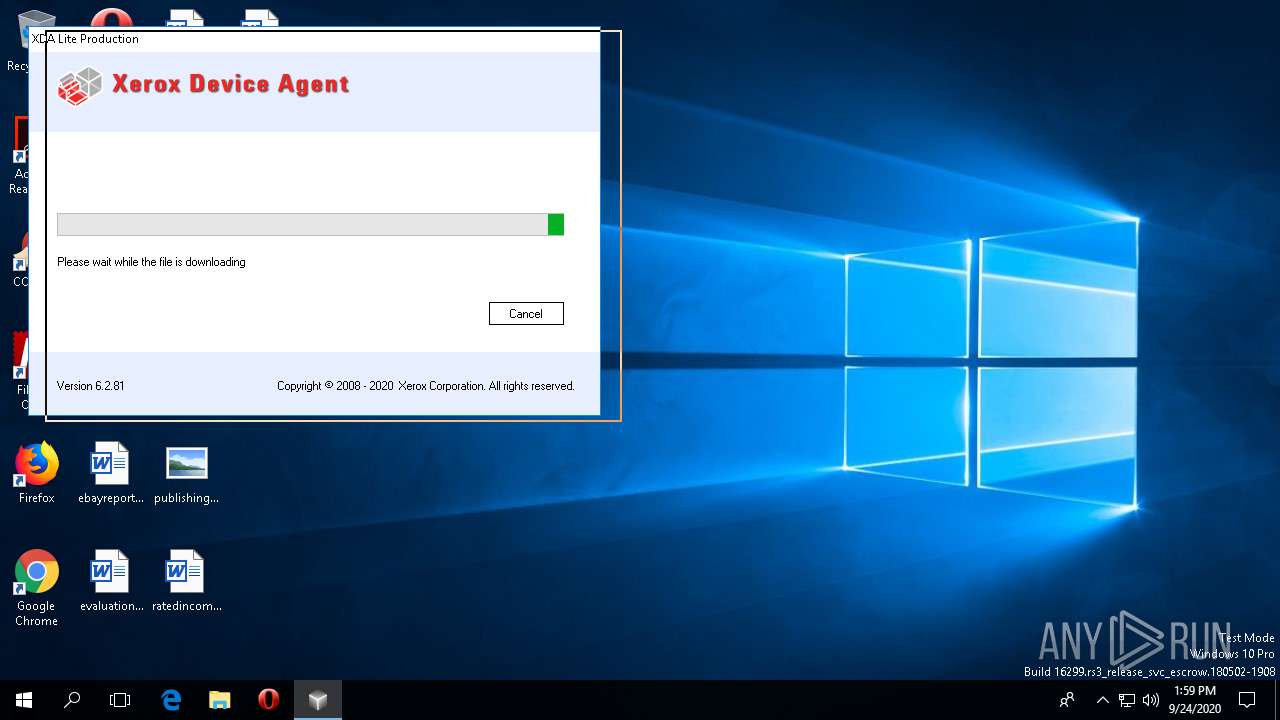The height and width of the screenshot is (720, 1280).
Task: Show hidden system tray icons
Action: 1102,700
